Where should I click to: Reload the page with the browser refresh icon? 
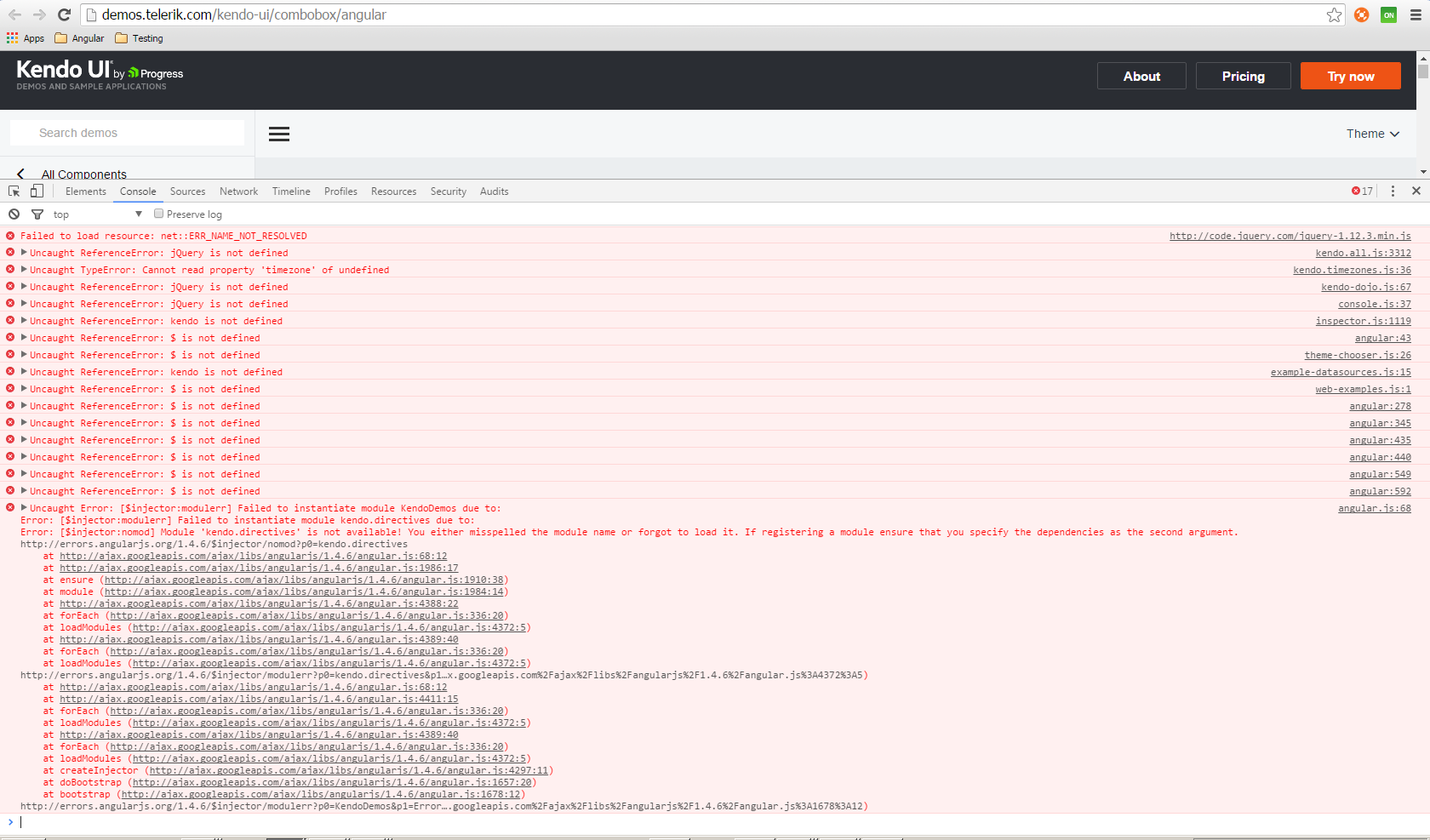pyautogui.click(x=64, y=14)
